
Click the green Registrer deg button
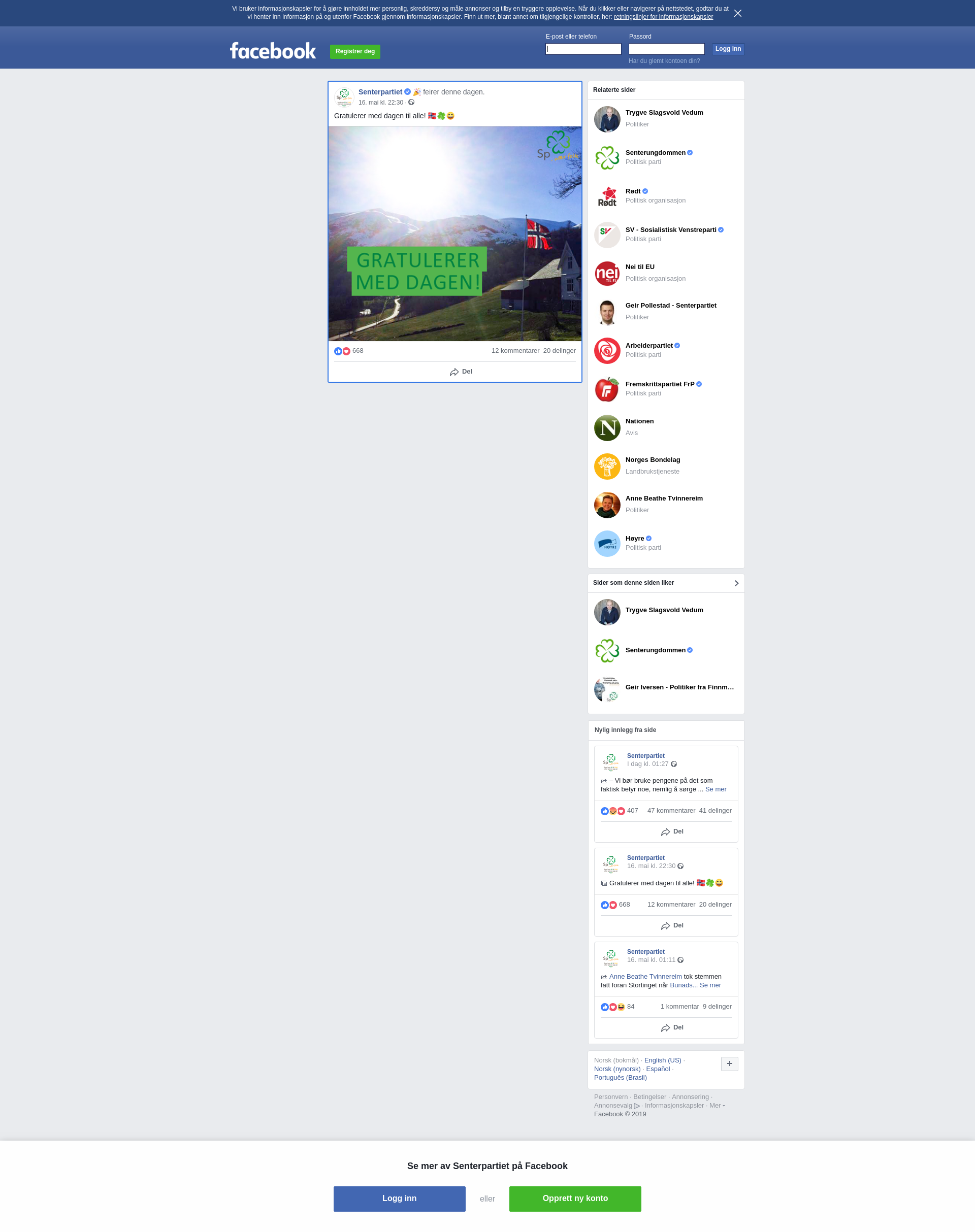tap(354, 51)
